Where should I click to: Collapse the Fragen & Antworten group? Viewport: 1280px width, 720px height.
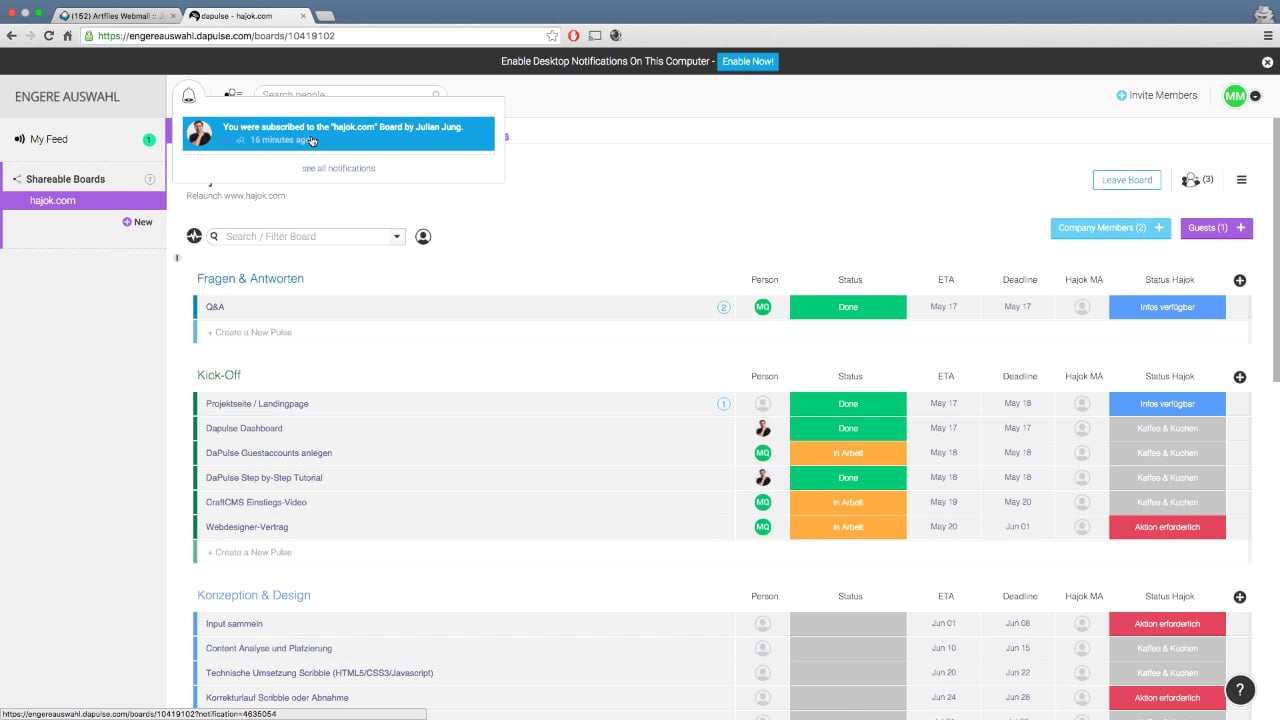pyautogui.click(x=250, y=279)
